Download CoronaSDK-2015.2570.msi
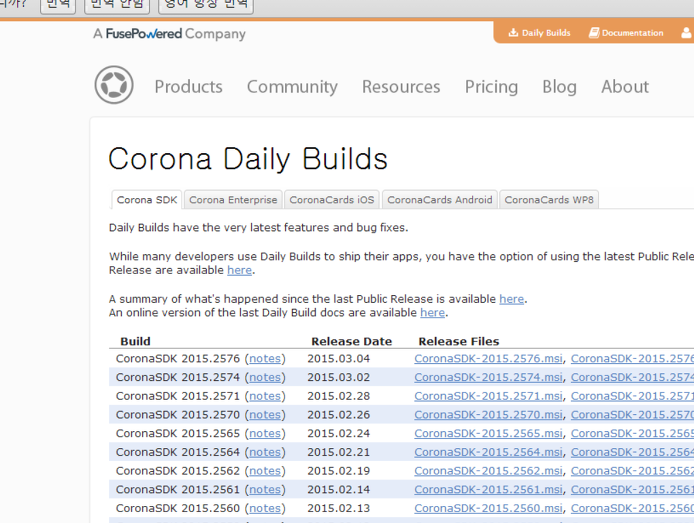 [489, 415]
